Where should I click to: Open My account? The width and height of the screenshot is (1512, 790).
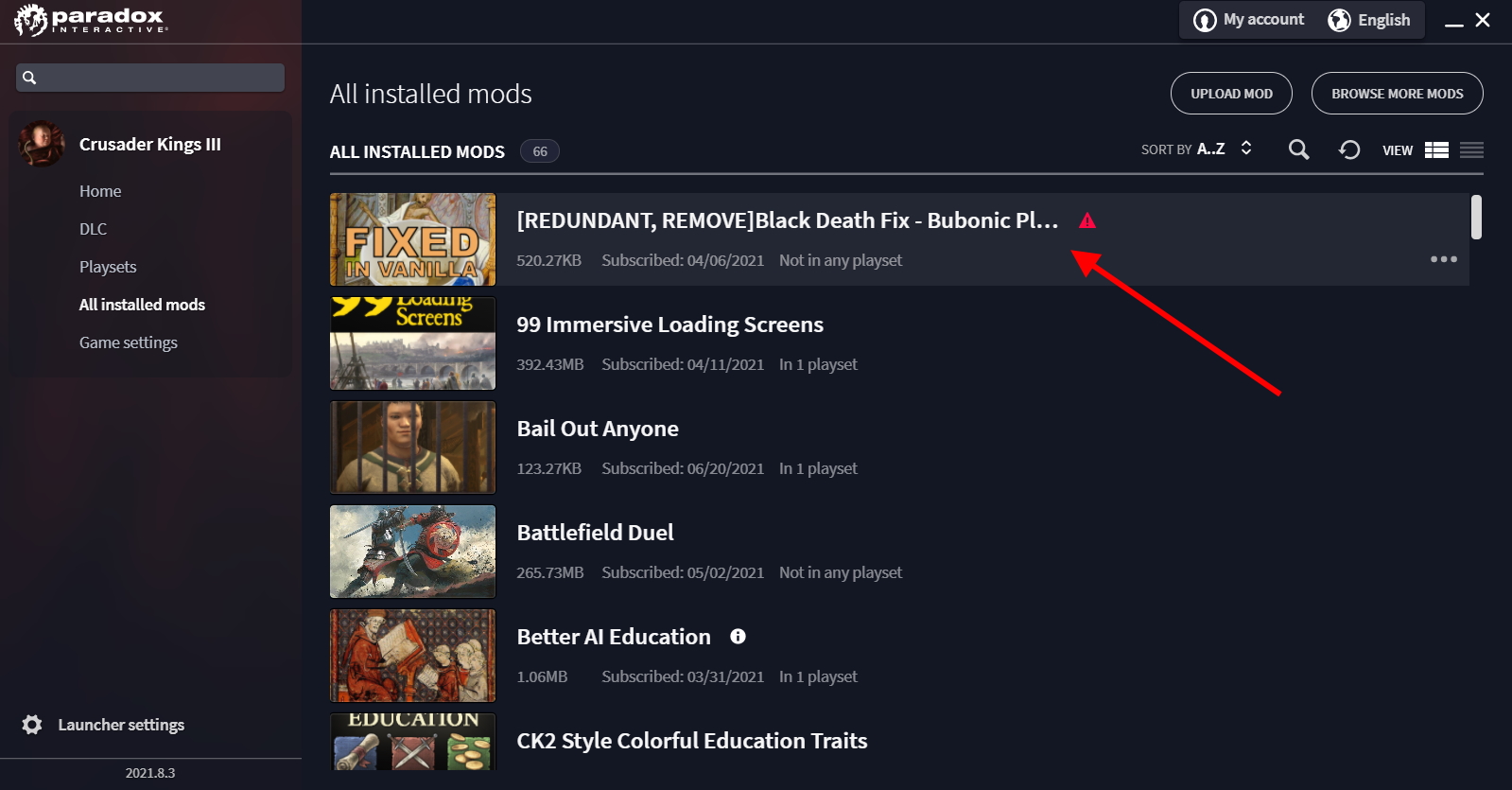pos(1249,20)
